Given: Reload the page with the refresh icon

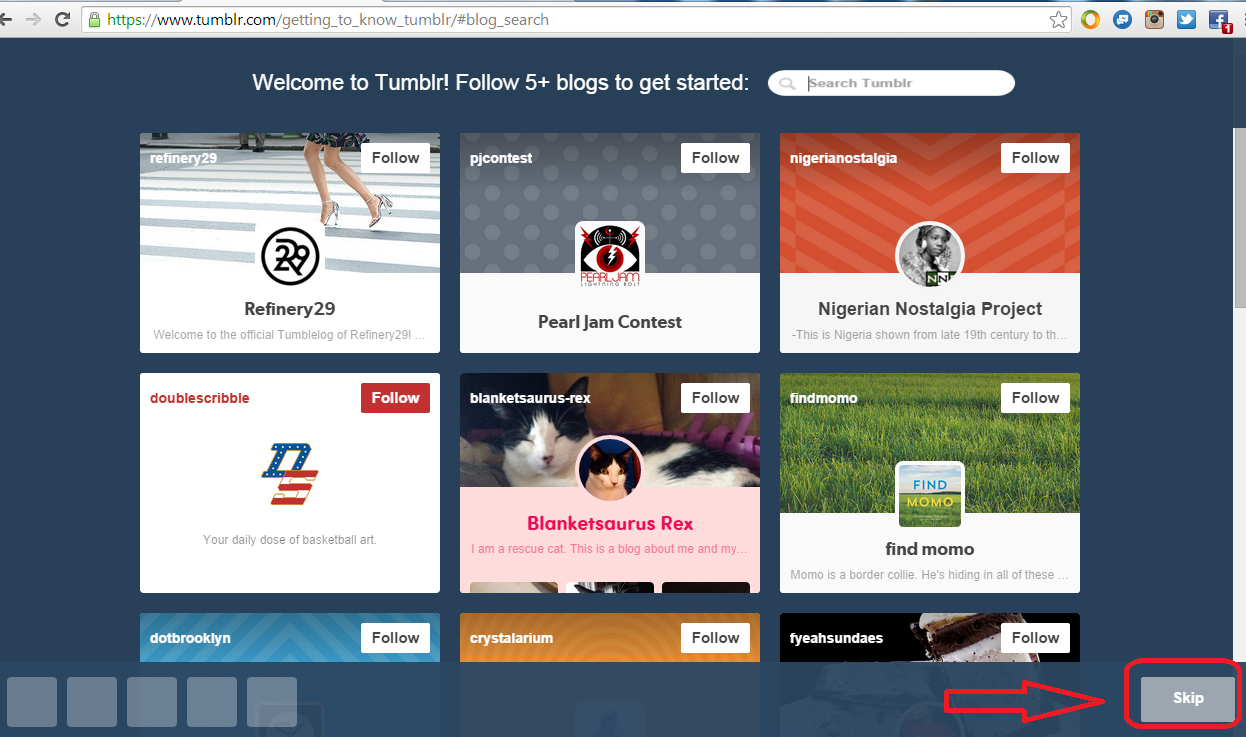Looking at the screenshot, I should click(x=62, y=18).
